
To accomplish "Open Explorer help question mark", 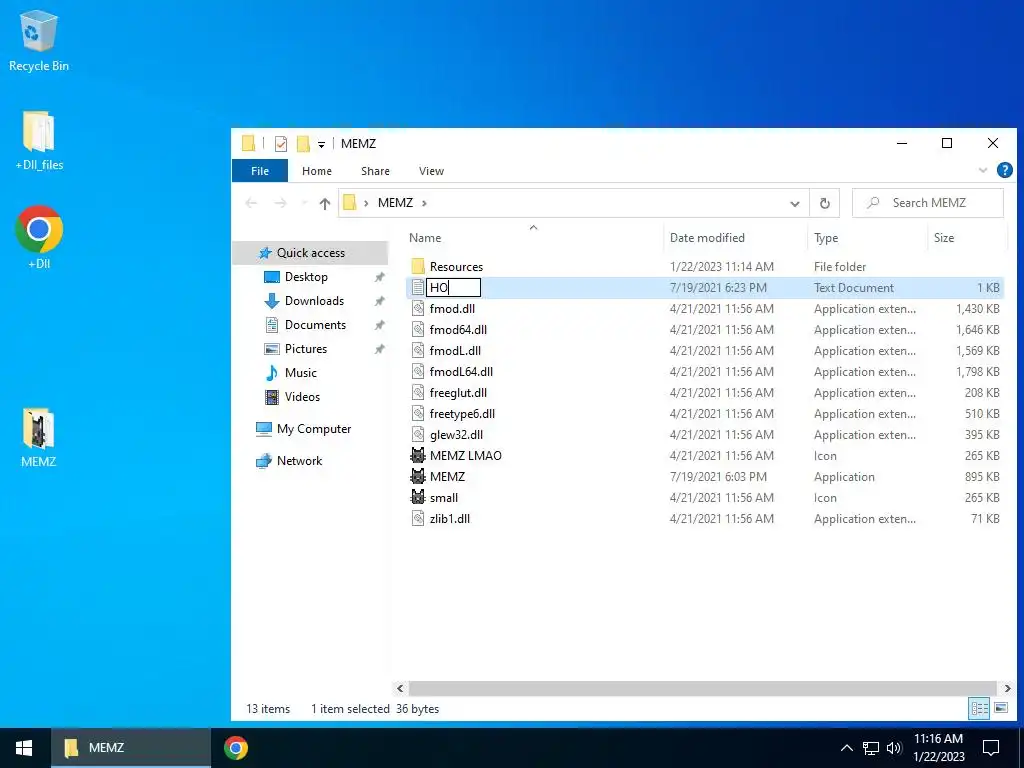I will pyautogui.click(x=1004, y=170).
